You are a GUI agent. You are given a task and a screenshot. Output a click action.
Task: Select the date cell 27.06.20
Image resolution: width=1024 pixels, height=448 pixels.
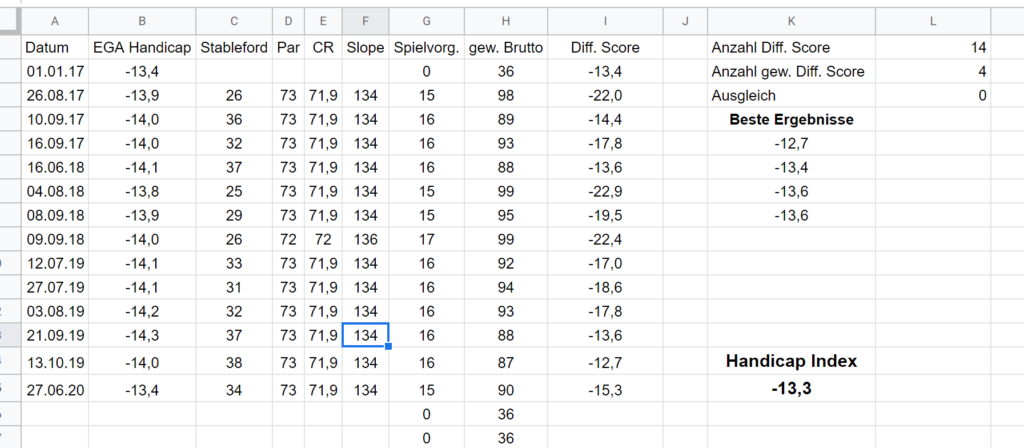55,390
